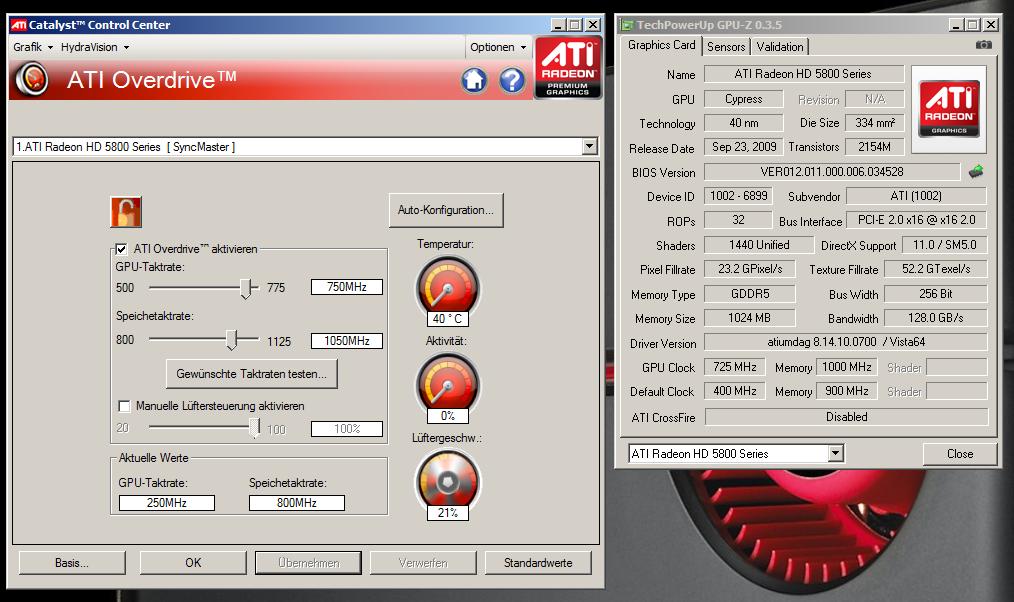Click the current 250MHz GPU-Taktrate value

[x=167, y=502]
